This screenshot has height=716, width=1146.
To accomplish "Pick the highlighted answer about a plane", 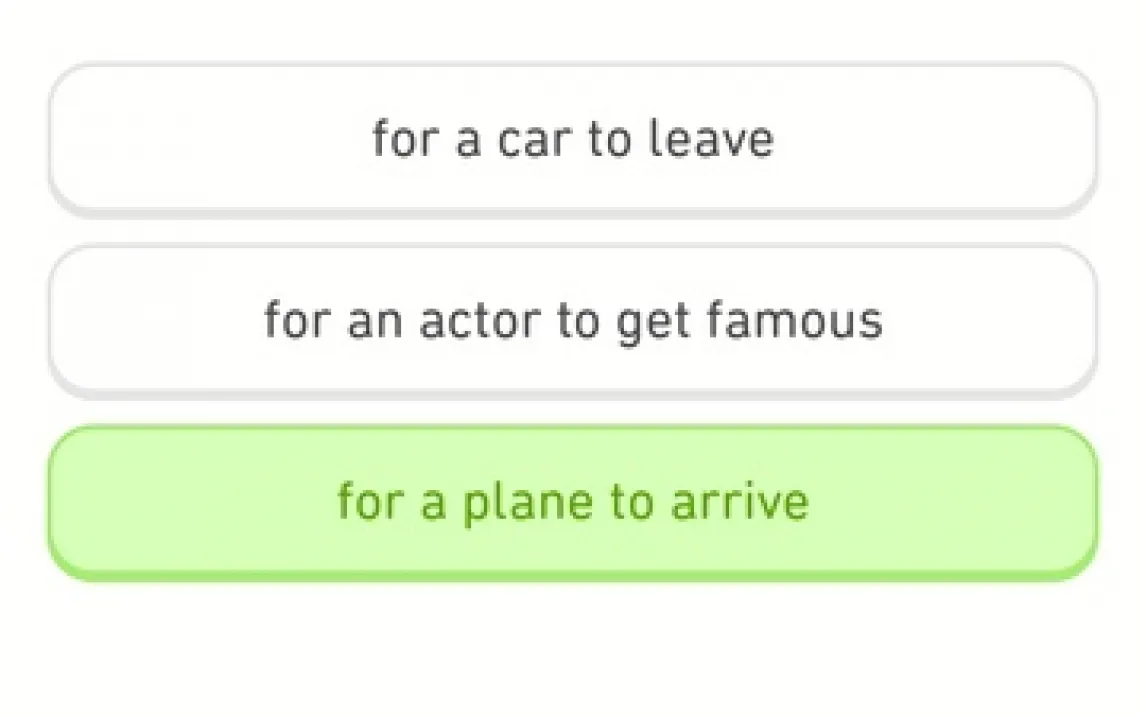I will pyautogui.click(x=573, y=501).
